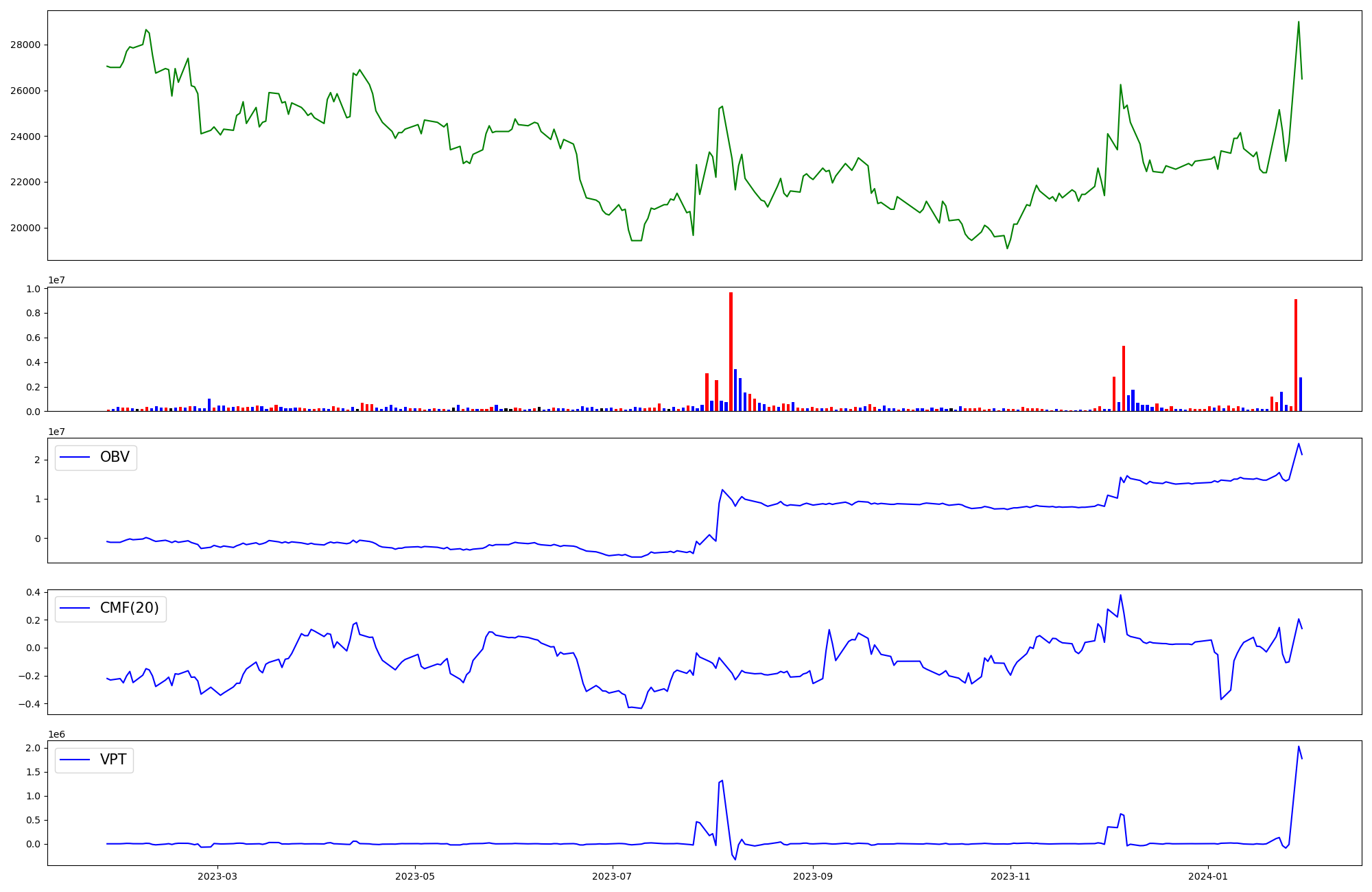Click the 1e7 exponent label above the OBV panel
This screenshot has height=892, width=1372.
[56, 432]
